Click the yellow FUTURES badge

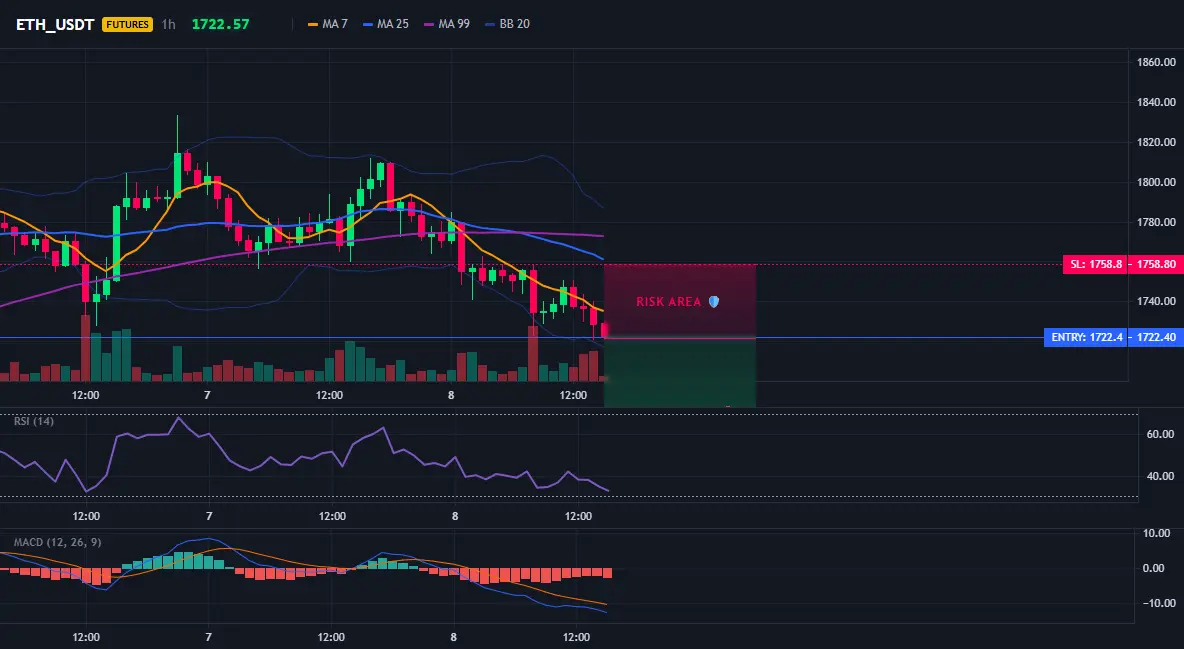(128, 24)
